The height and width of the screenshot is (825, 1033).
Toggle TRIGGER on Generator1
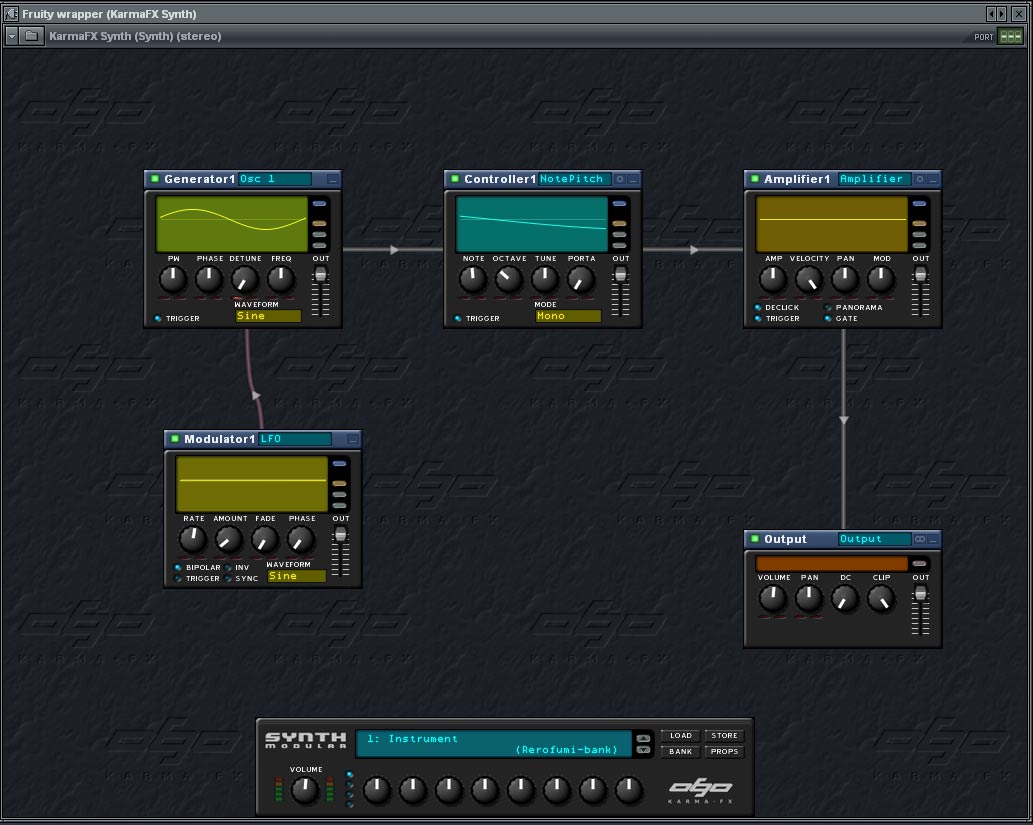coord(158,318)
